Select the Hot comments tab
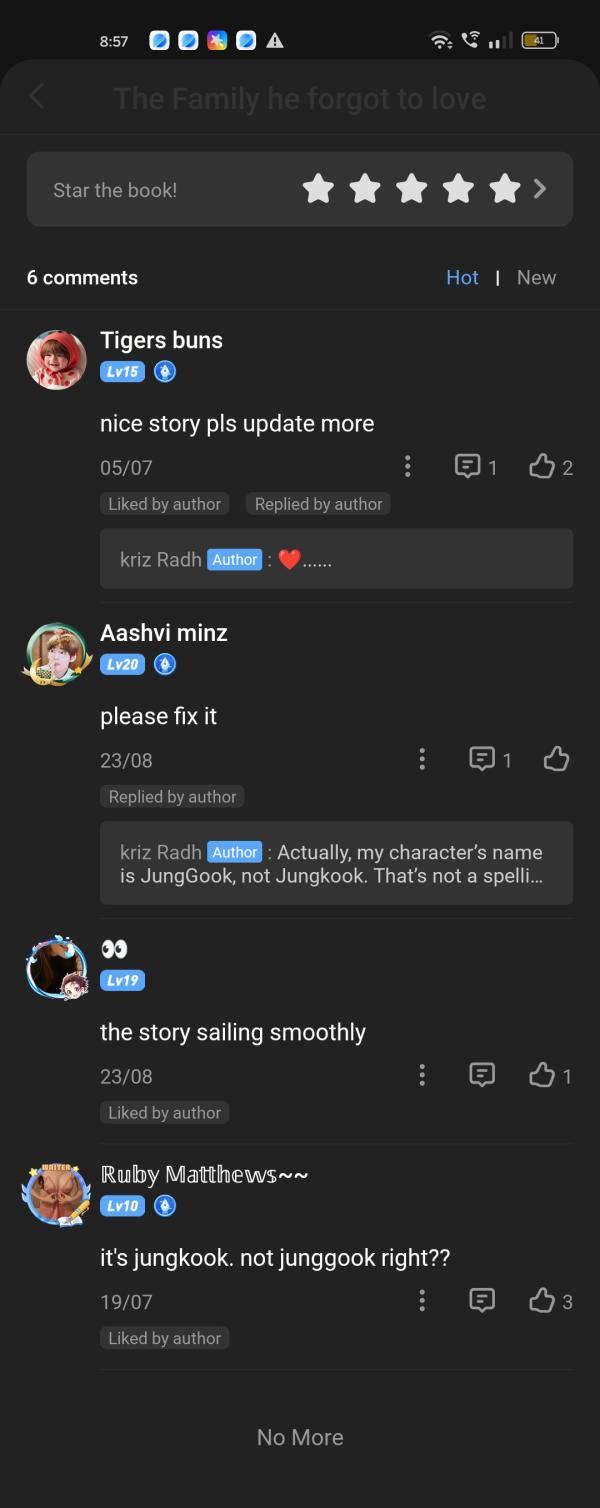This screenshot has height=1508, width=600. pyautogui.click(x=462, y=277)
